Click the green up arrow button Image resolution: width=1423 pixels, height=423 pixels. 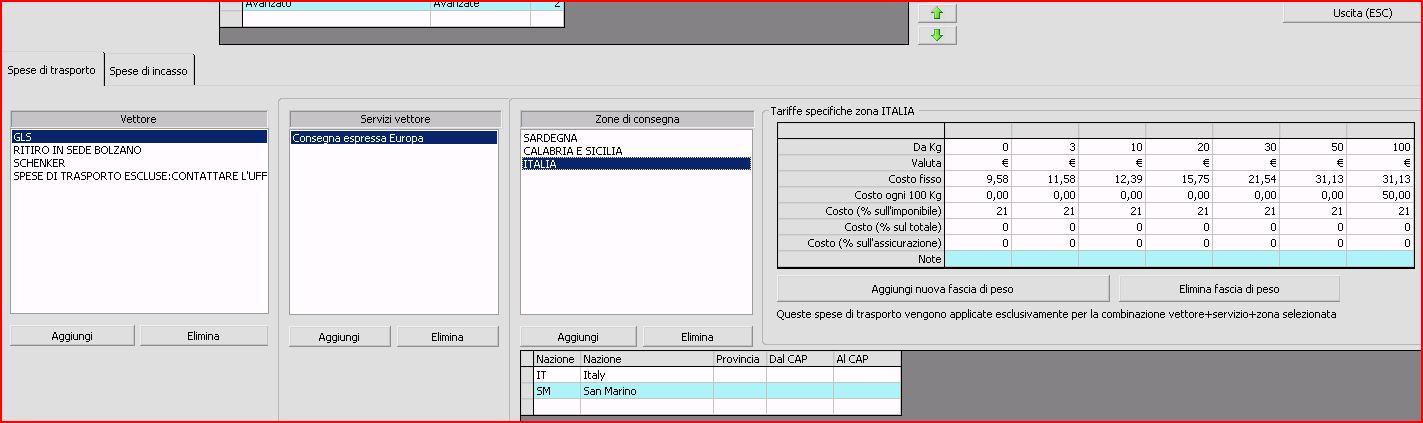coord(937,13)
